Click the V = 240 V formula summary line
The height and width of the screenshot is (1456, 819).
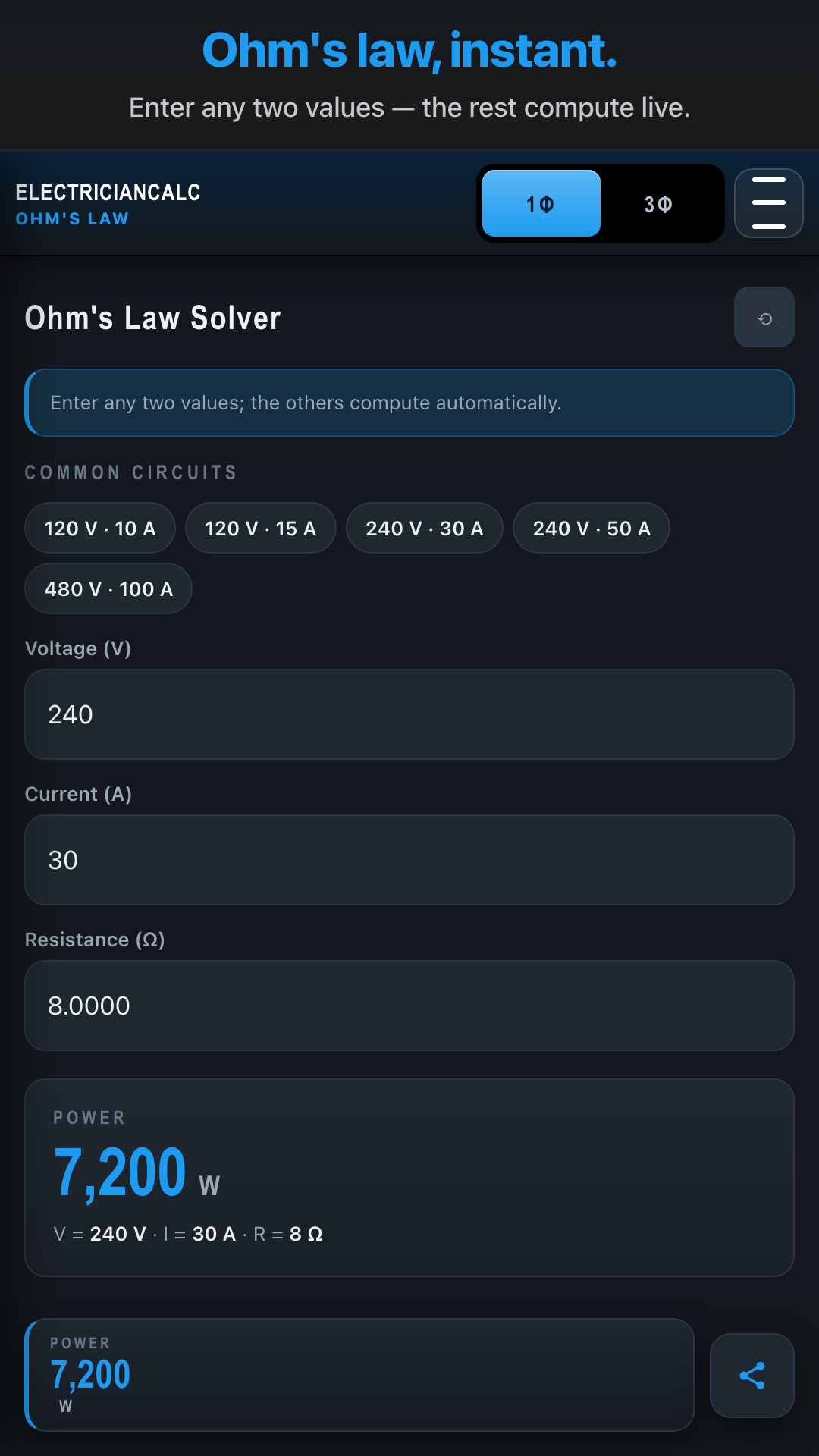coord(188,1234)
